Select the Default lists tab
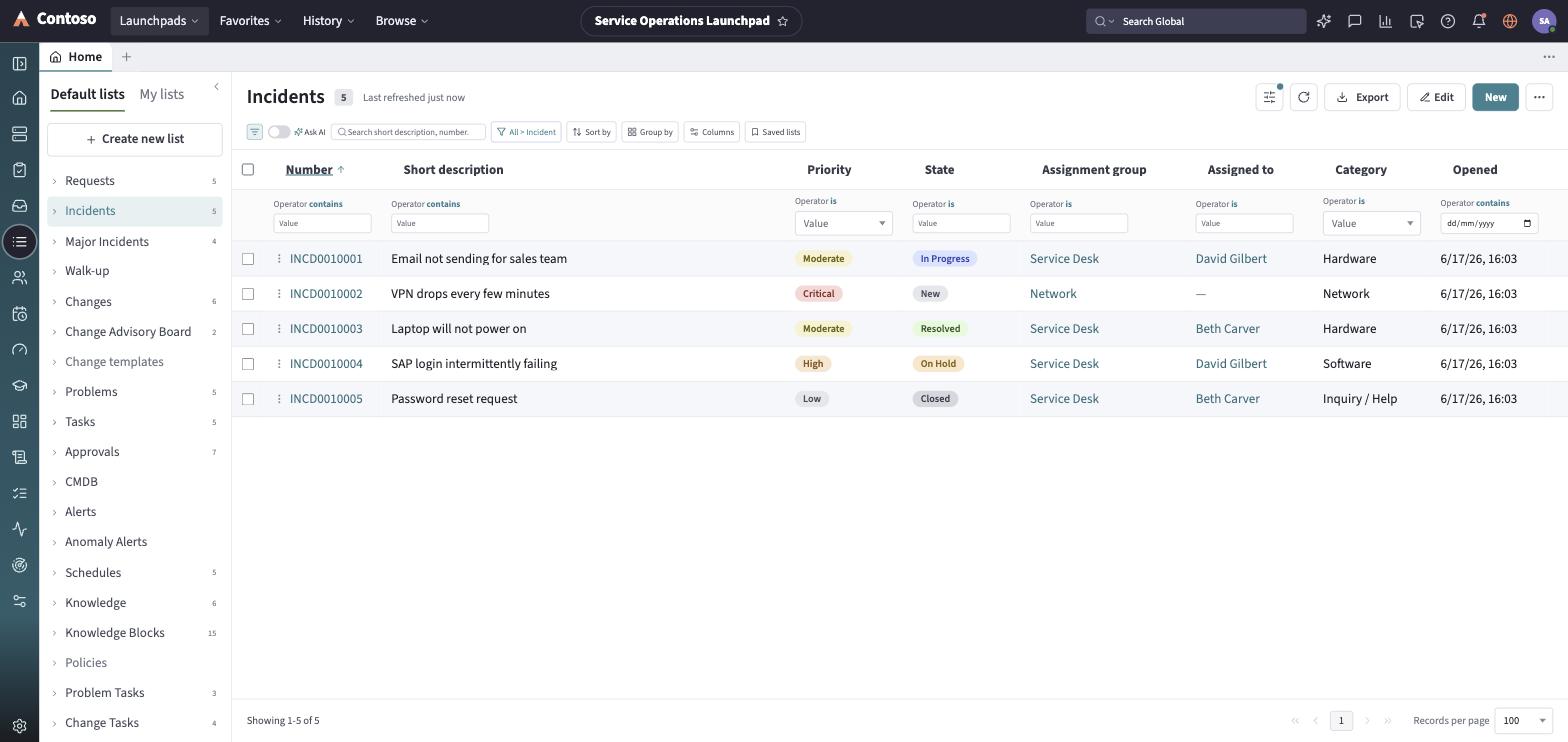 (88, 94)
